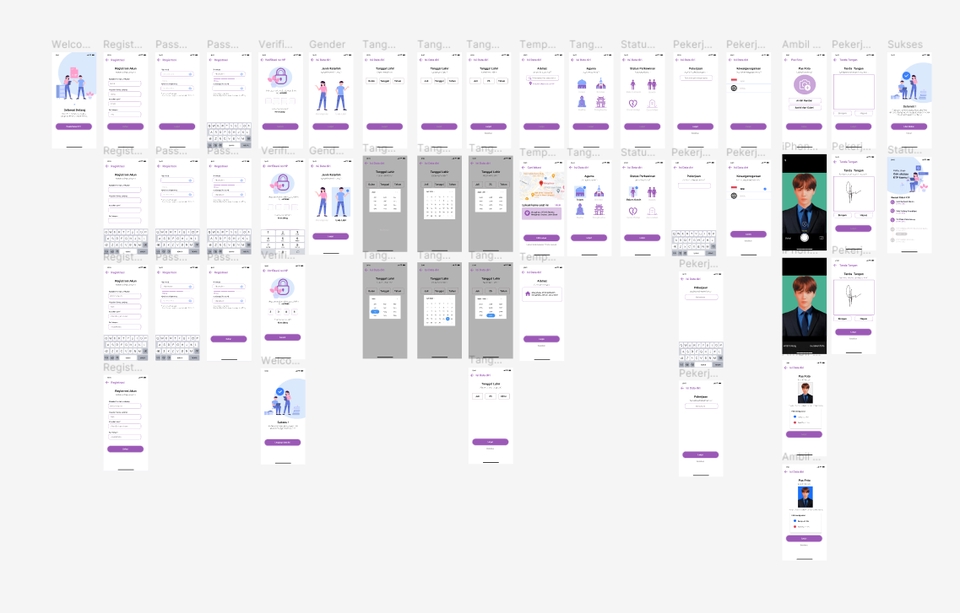Select the broken-heart Cerai icon on Status Perkawinan
This screenshot has height=613, width=960.
point(633,106)
